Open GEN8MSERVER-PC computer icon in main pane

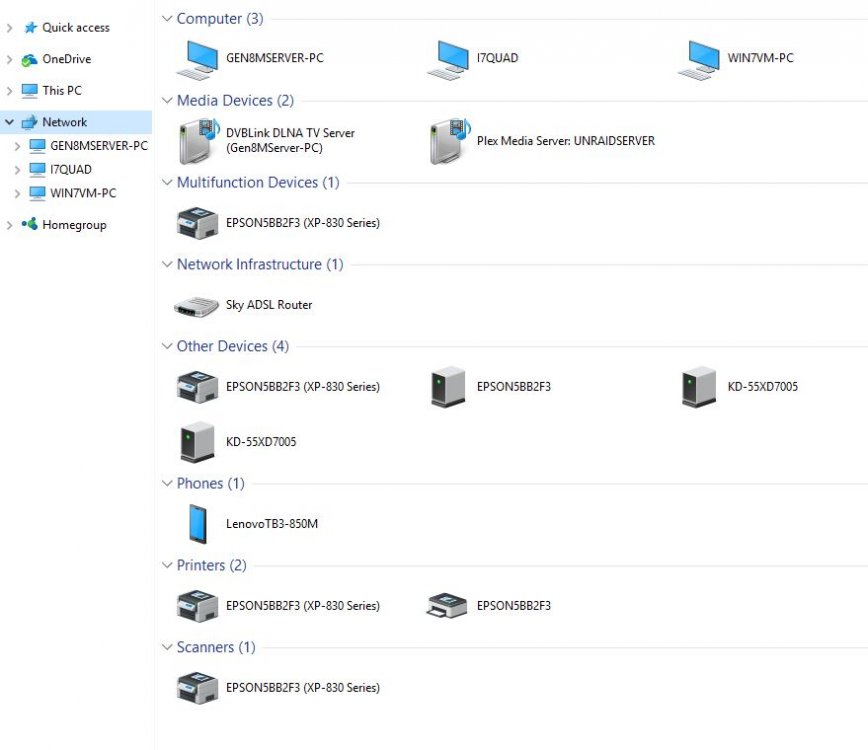pyautogui.click(x=197, y=59)
